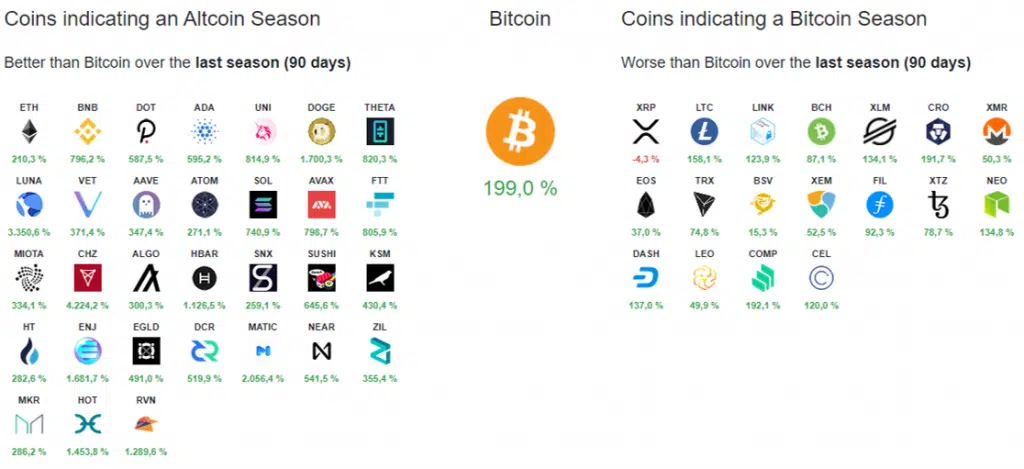Open the Litecoin (LTC) icon
Image resolution: width=1024 pixels, height=469 pixels.
tap(704, 132)
